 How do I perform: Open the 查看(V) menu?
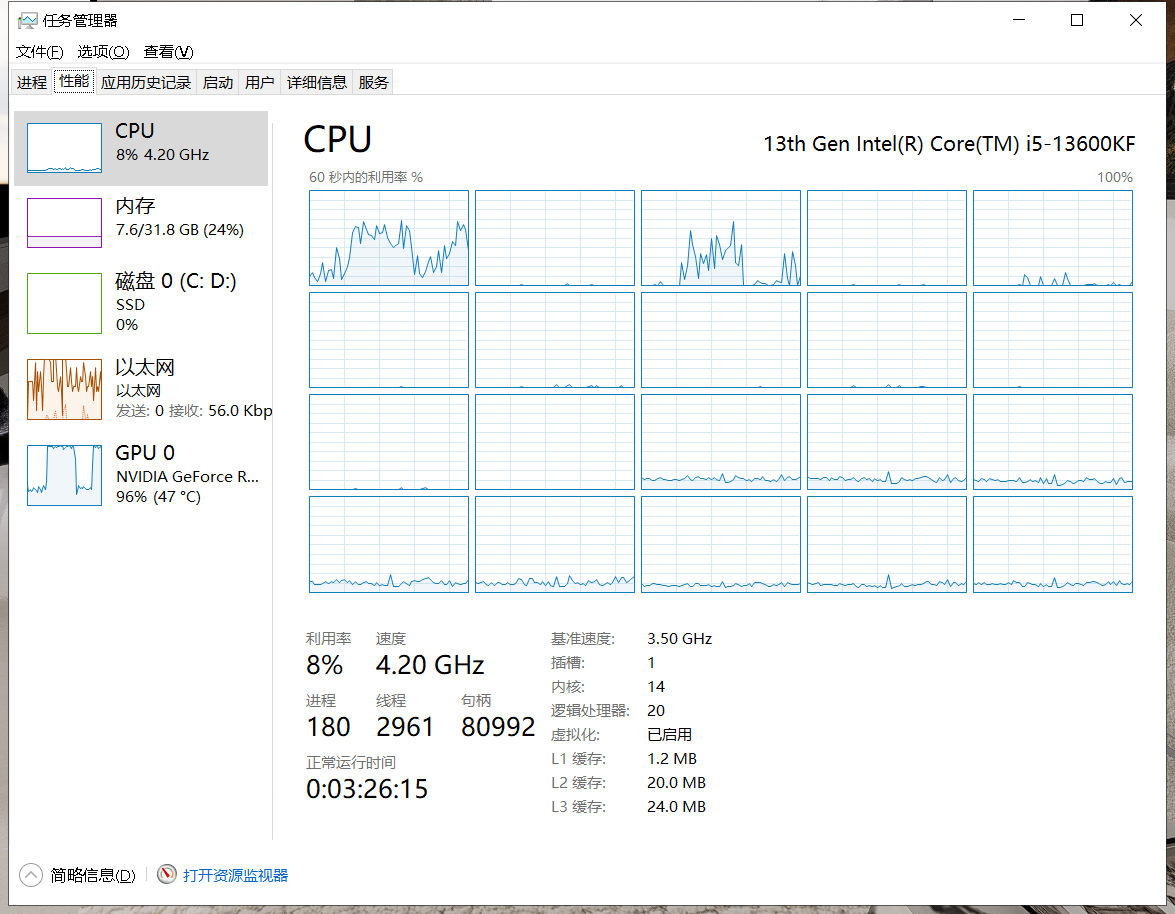point(169,52)
